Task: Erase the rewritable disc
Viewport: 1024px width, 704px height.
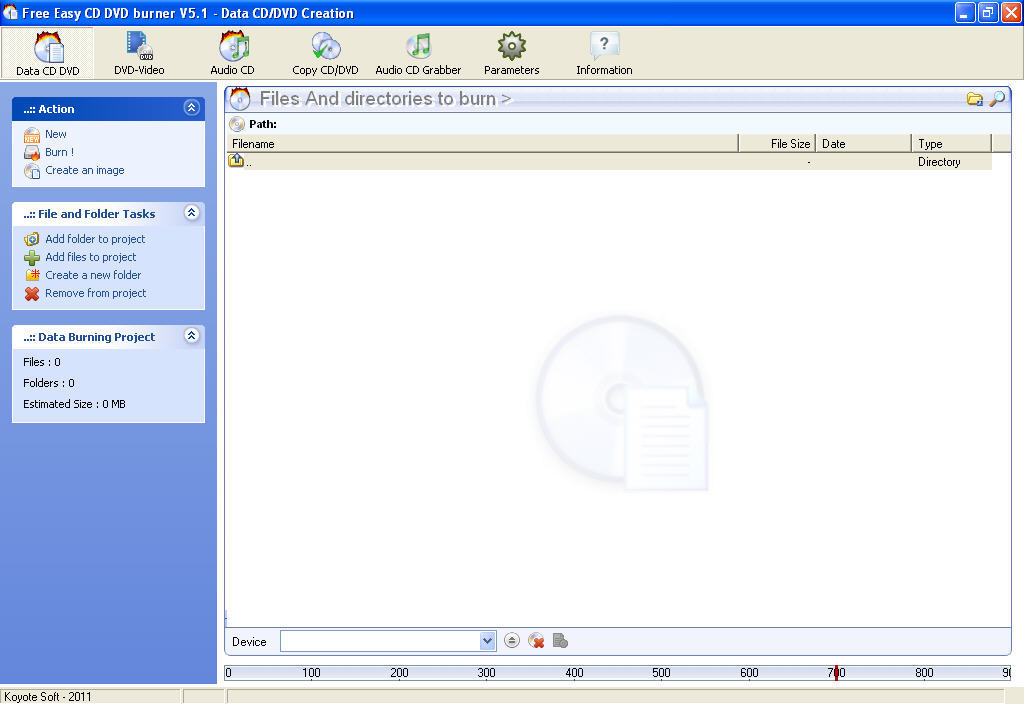Action: pos(537,641)
